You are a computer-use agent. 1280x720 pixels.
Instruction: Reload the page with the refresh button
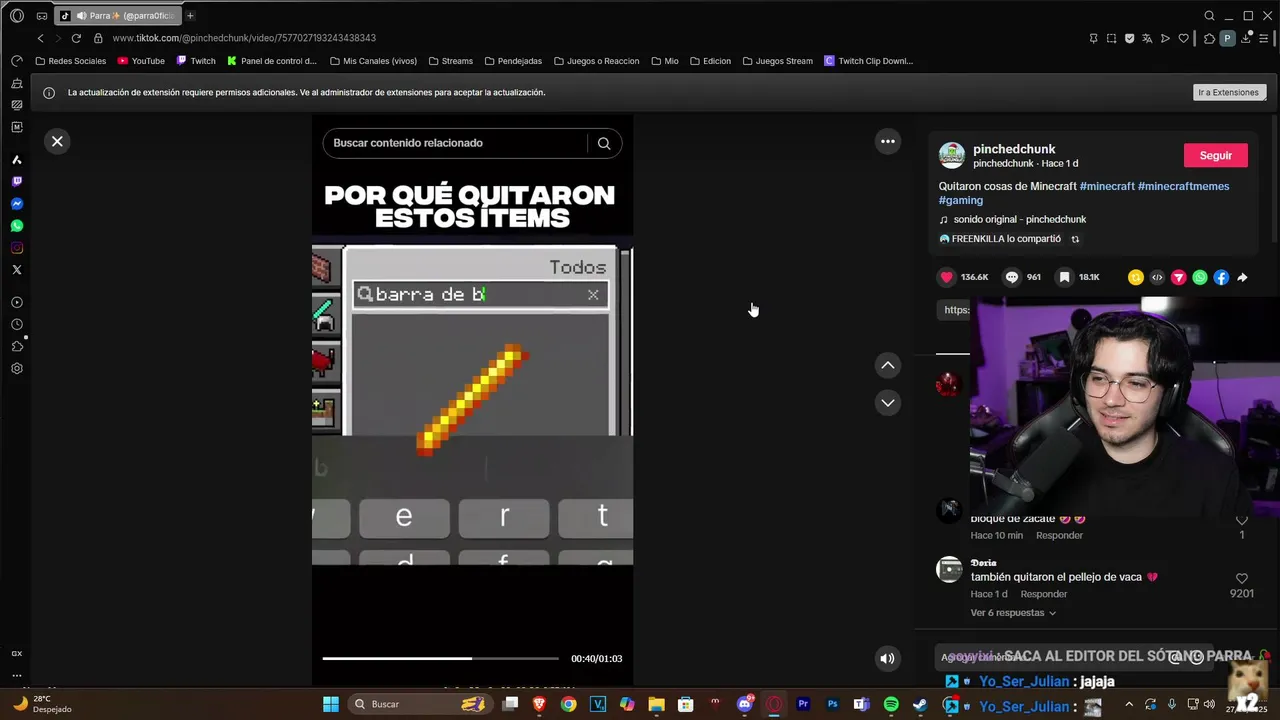[x=76, y=38]
